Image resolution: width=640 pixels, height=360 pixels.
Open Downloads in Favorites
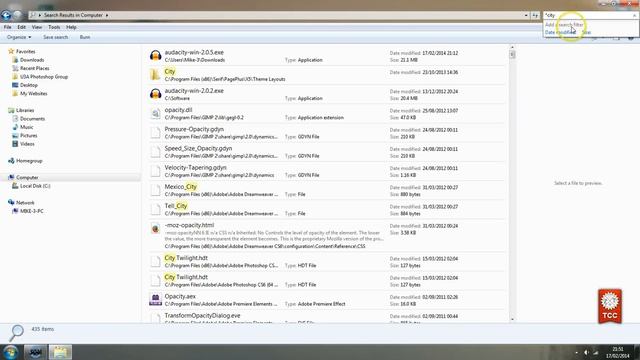[32, 60]
